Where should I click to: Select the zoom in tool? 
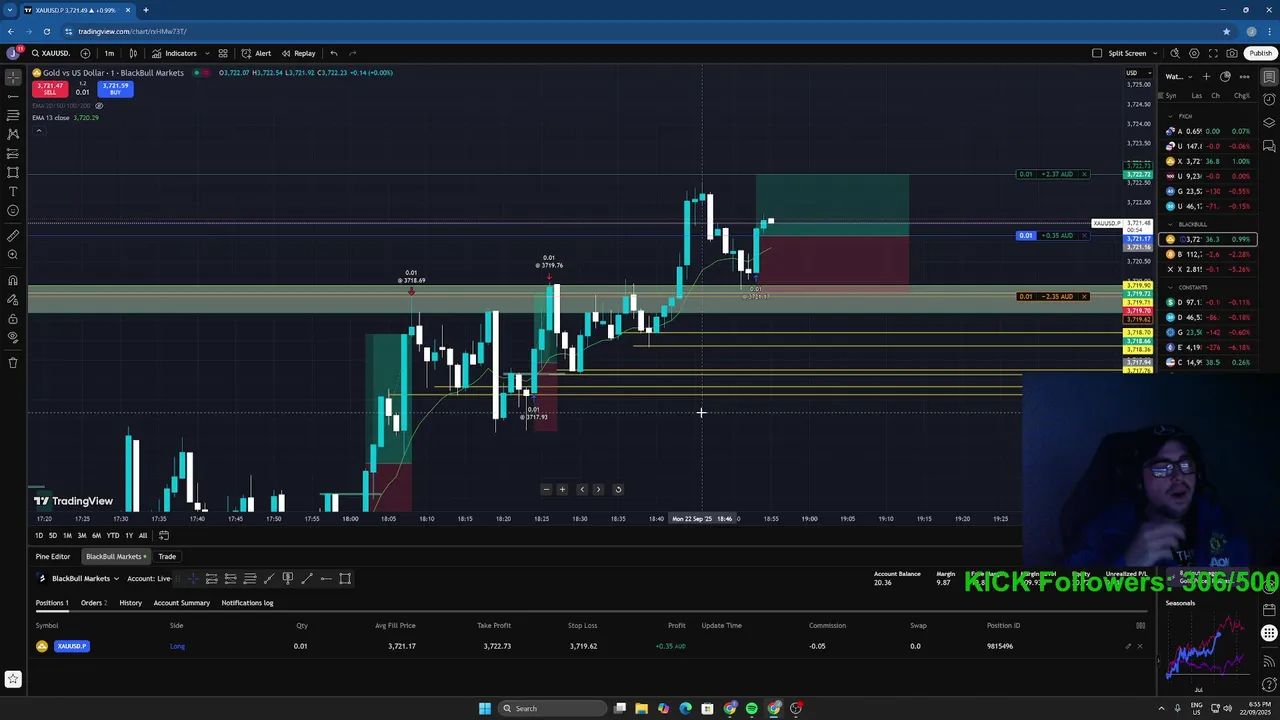[13, 255]
